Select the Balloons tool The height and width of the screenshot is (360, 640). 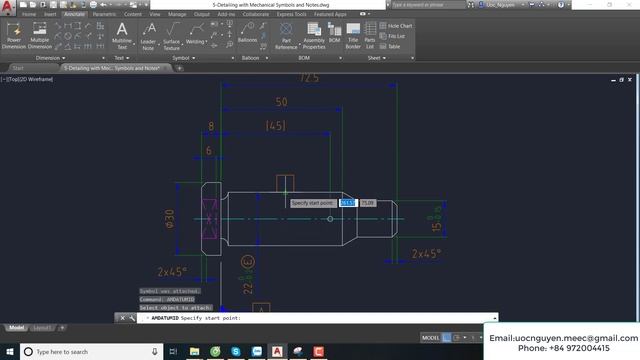click(247, 33)
